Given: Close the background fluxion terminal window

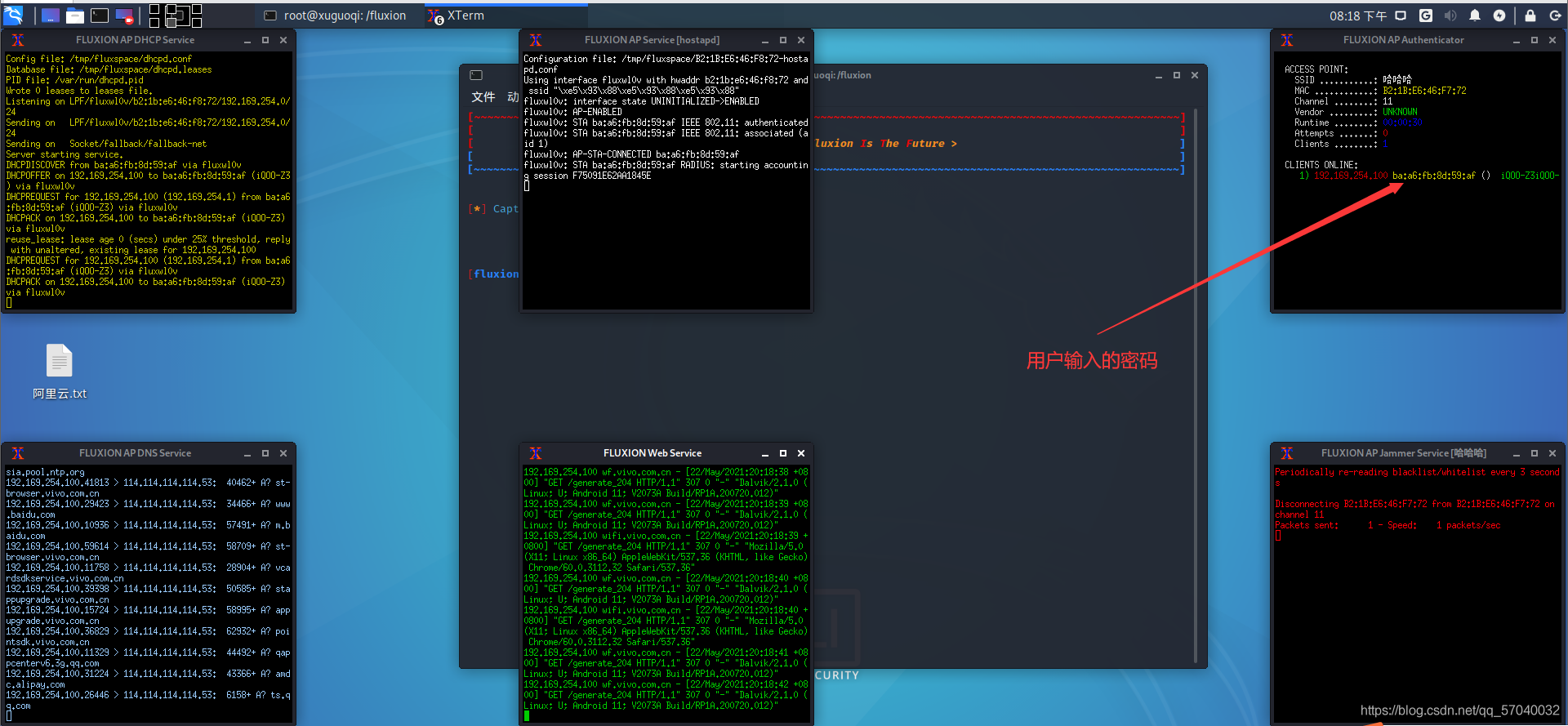Looking at the screenshot, I should (1195, 75).
